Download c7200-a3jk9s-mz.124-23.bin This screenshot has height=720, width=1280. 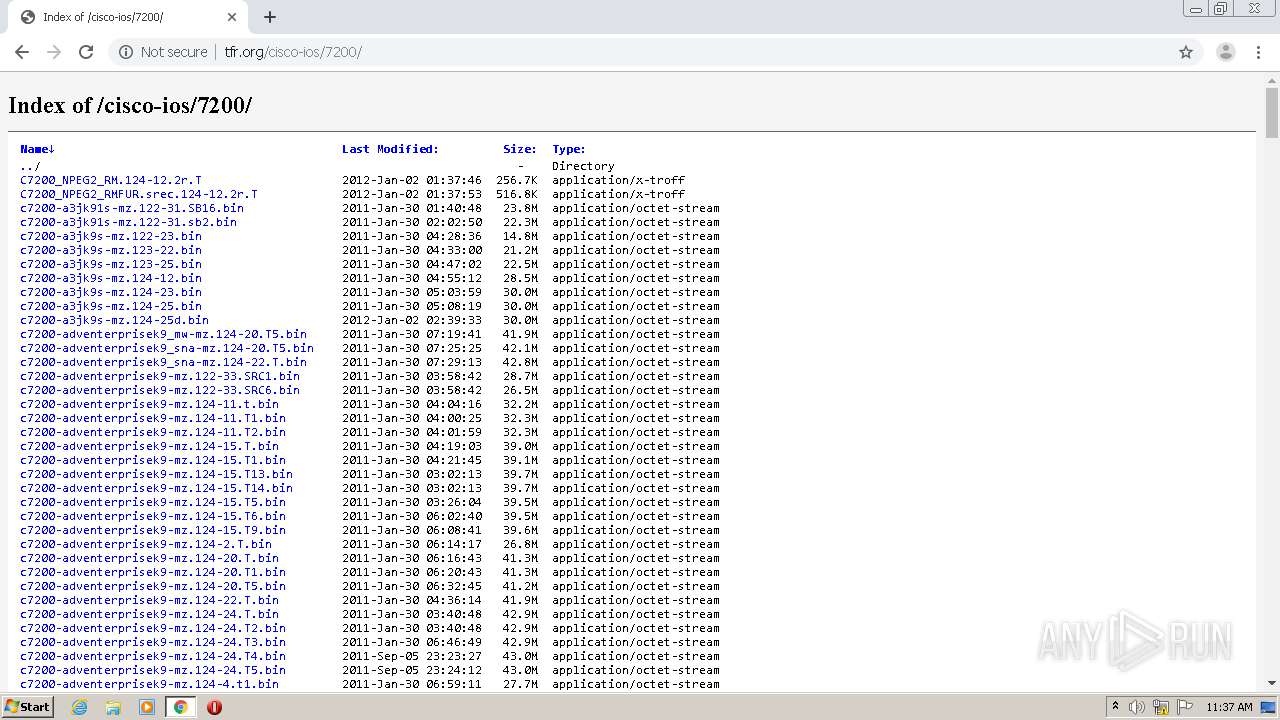click(111, 293)
